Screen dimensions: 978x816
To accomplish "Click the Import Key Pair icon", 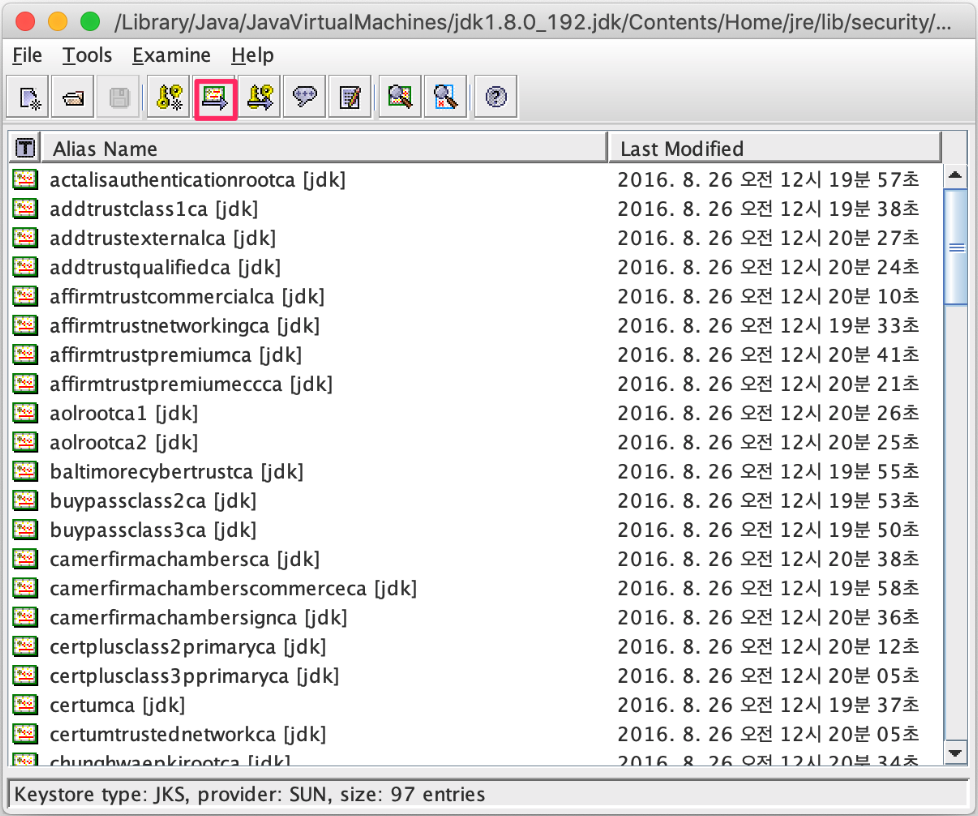I will [261, 97].
